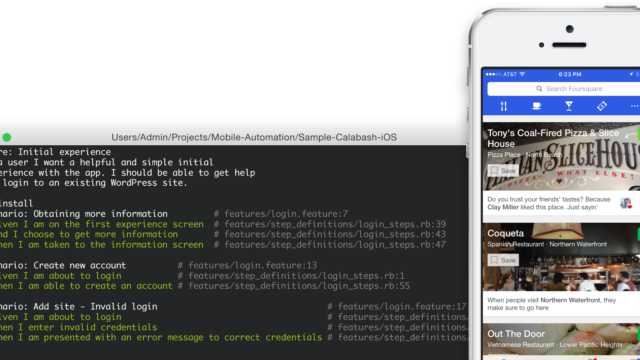Tap the AT&T carrier status text
The width and height of the screenshot is (640, 360).
(510, 74)
